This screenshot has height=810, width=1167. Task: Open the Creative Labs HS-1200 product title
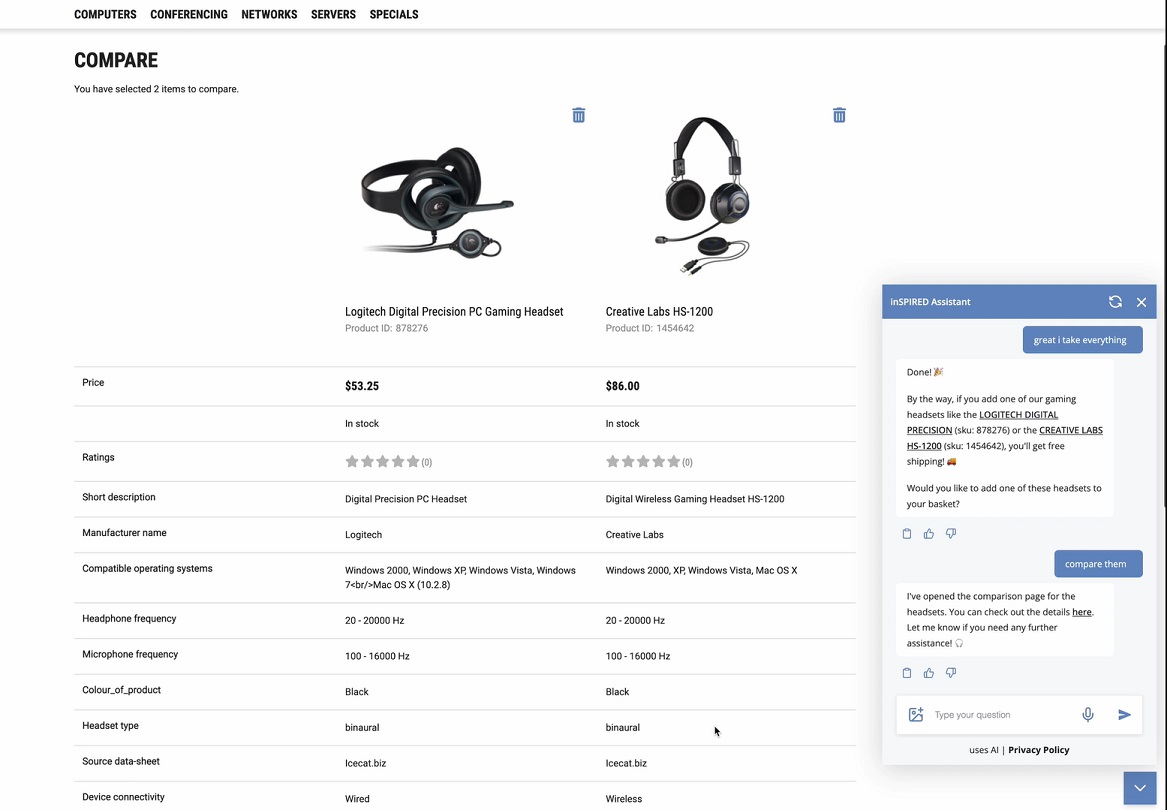coord(659,312)
